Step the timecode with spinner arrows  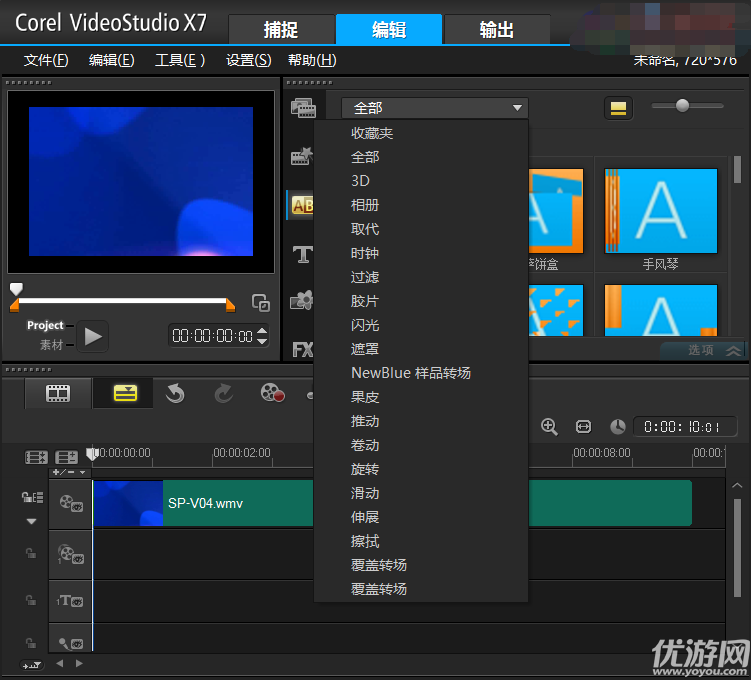[x=262, y=336]
